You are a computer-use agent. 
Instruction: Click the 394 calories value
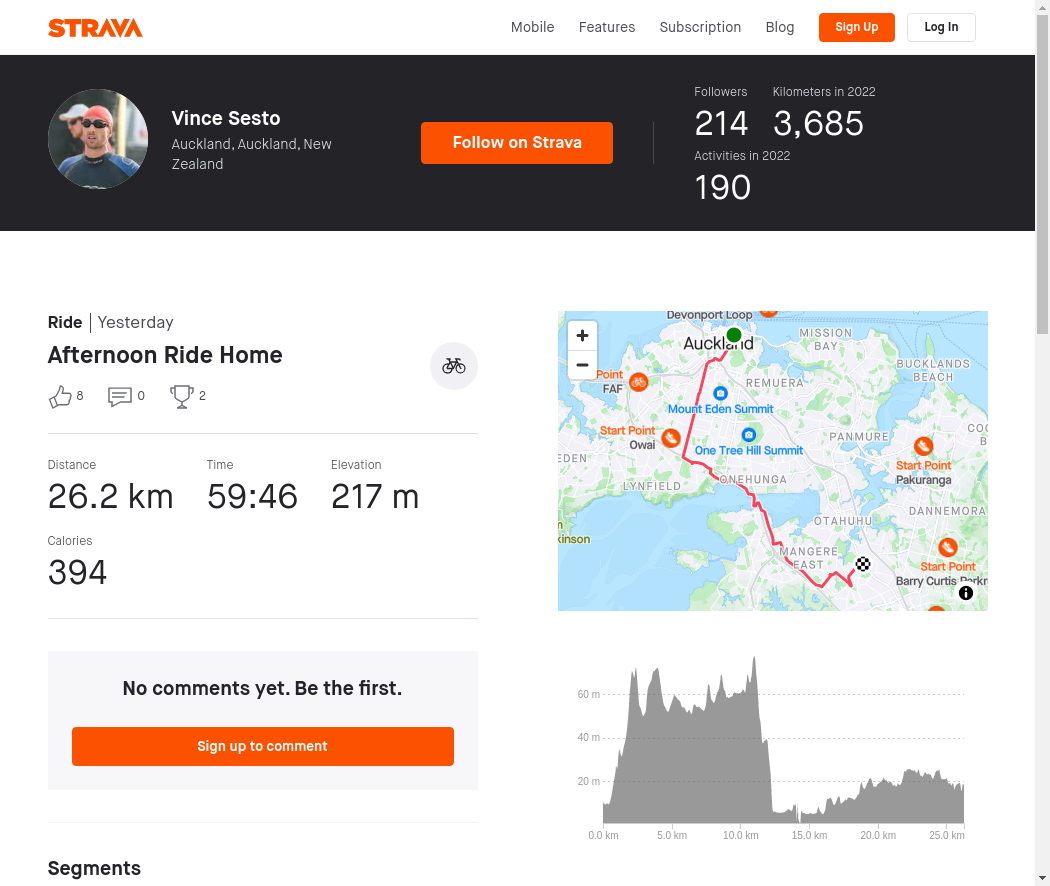(77, 573)
